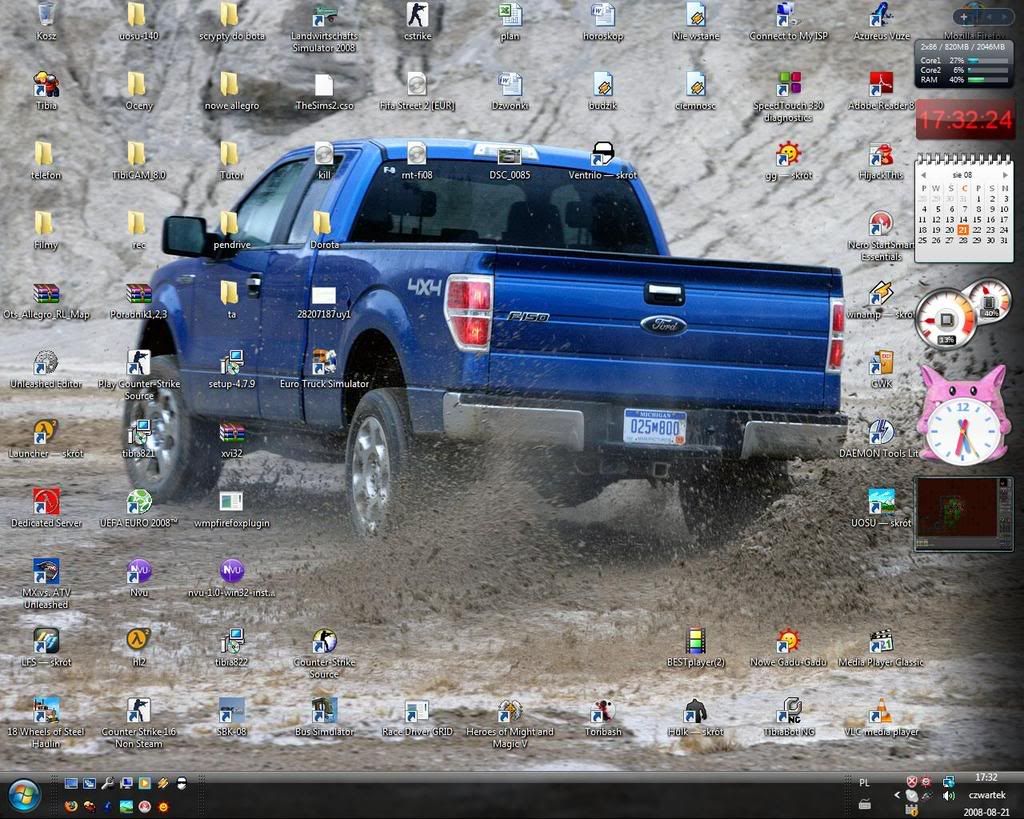The width and height of the screenshot is (1024, 819).
Task: Click the PL language bar indicator
Action: point(864,782)
